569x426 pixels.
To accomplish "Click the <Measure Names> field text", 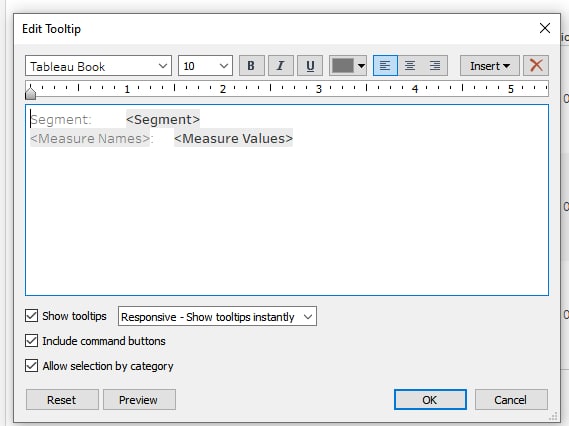I will pos(90,138).
